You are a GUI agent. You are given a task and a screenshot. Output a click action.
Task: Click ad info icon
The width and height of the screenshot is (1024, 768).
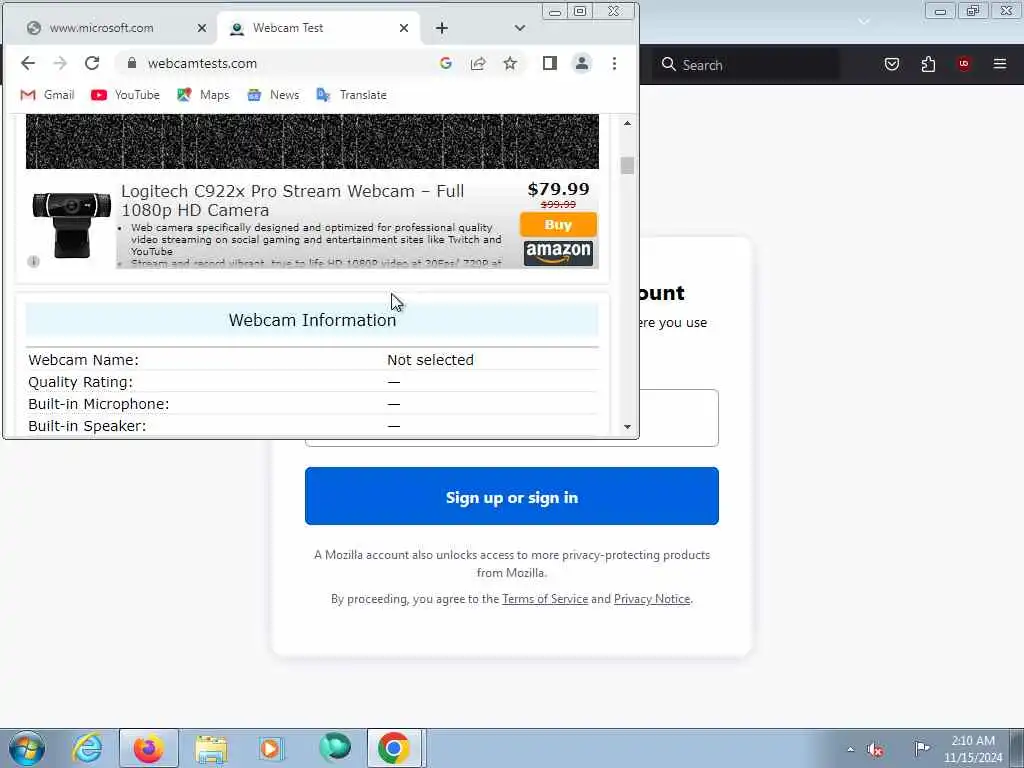34,262
